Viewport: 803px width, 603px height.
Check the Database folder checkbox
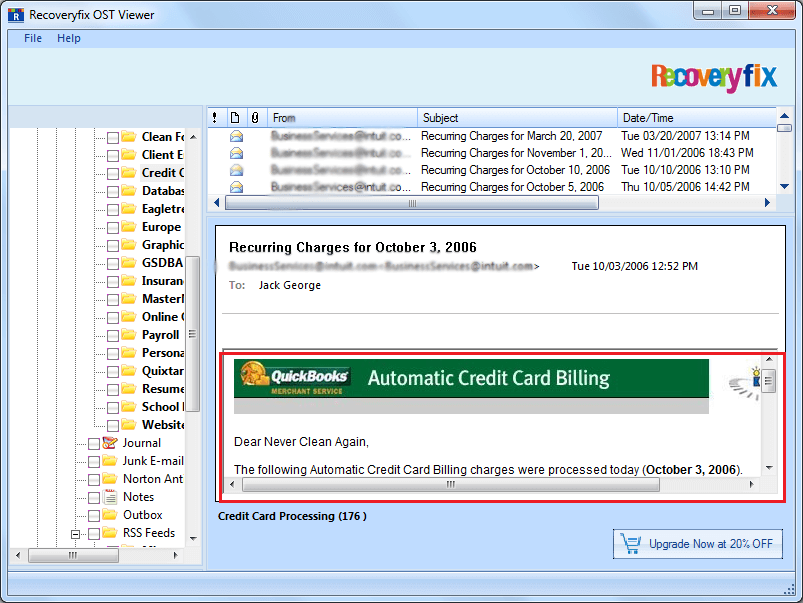pos(113,191)
